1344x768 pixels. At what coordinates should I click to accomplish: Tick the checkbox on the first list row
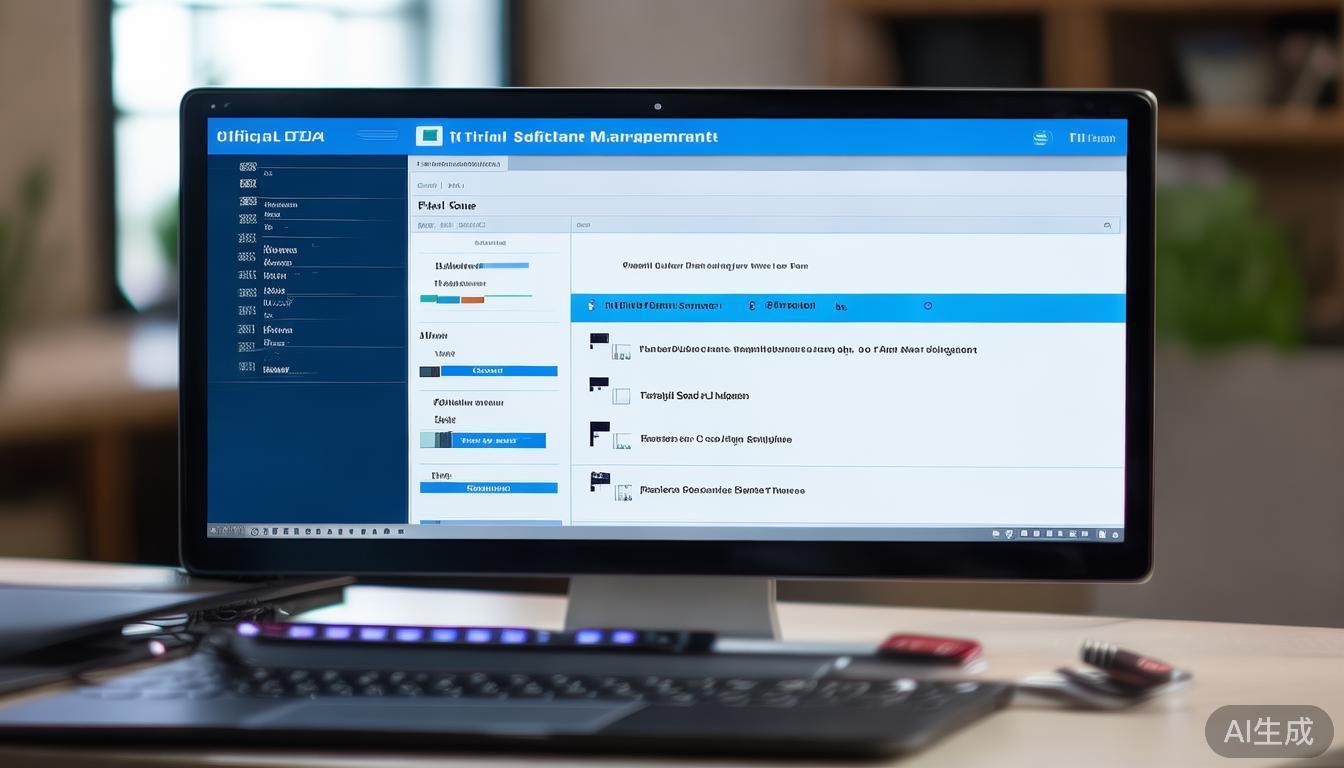click(x=621, y=352)
